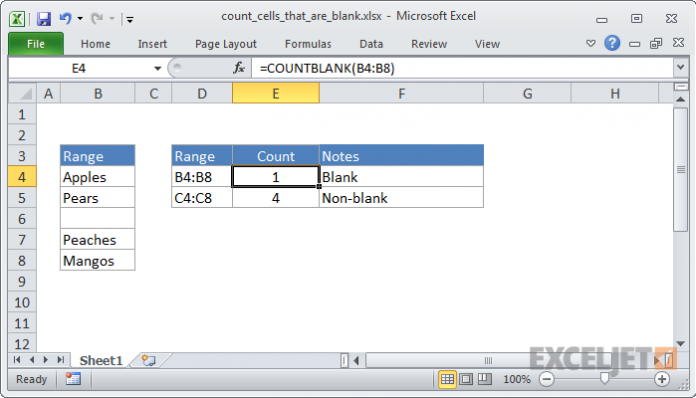The height and width of the screenshot is (398, 696).
Task: Jump to first sheet tab arrow
Action: pyautogui.click(x=17, y=360)
